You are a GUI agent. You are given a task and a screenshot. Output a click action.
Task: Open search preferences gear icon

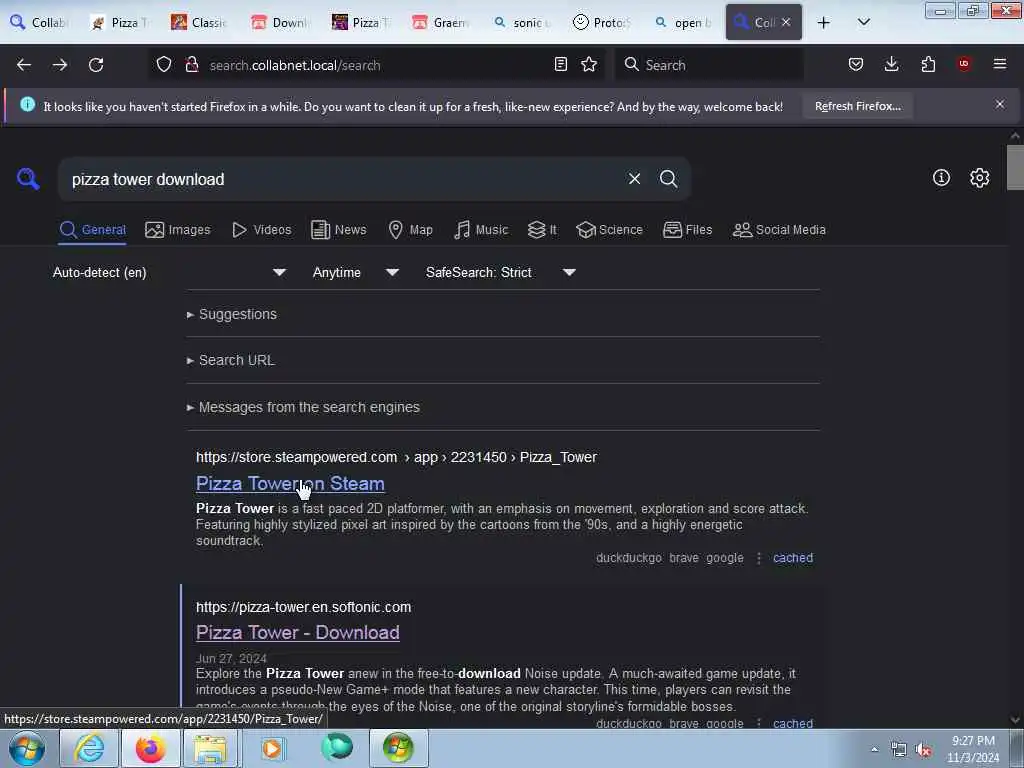pos(979,177)
